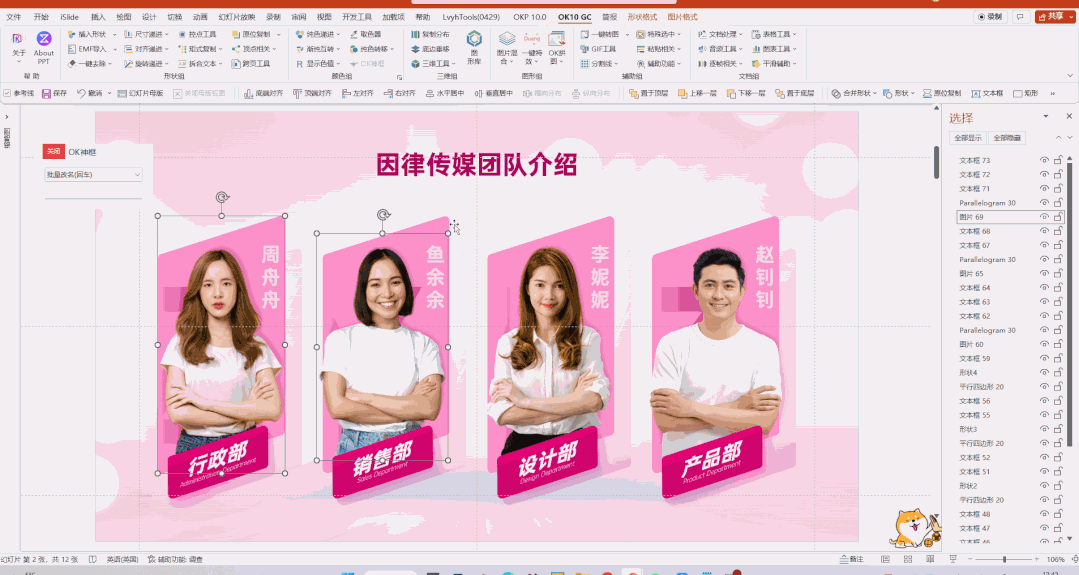Select Parallelogram 30 above 图片 69

(987, 203)
